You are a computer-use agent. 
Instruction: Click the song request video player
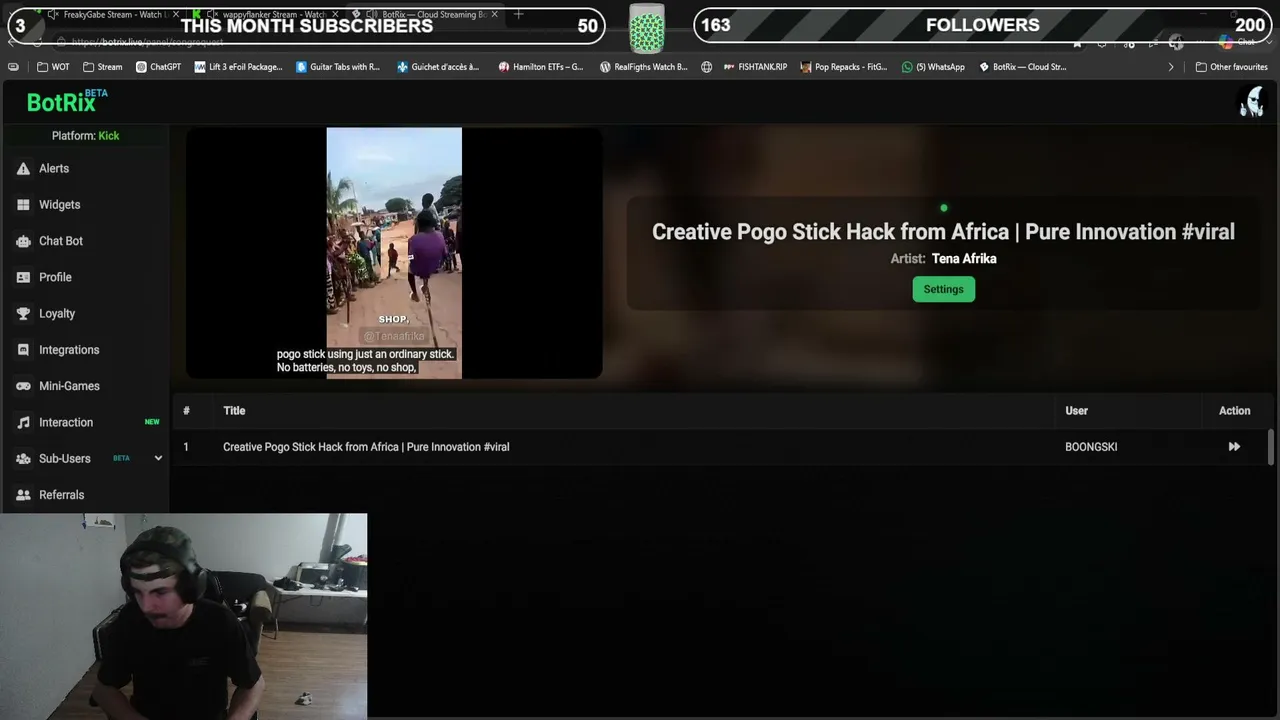point(394,253)
